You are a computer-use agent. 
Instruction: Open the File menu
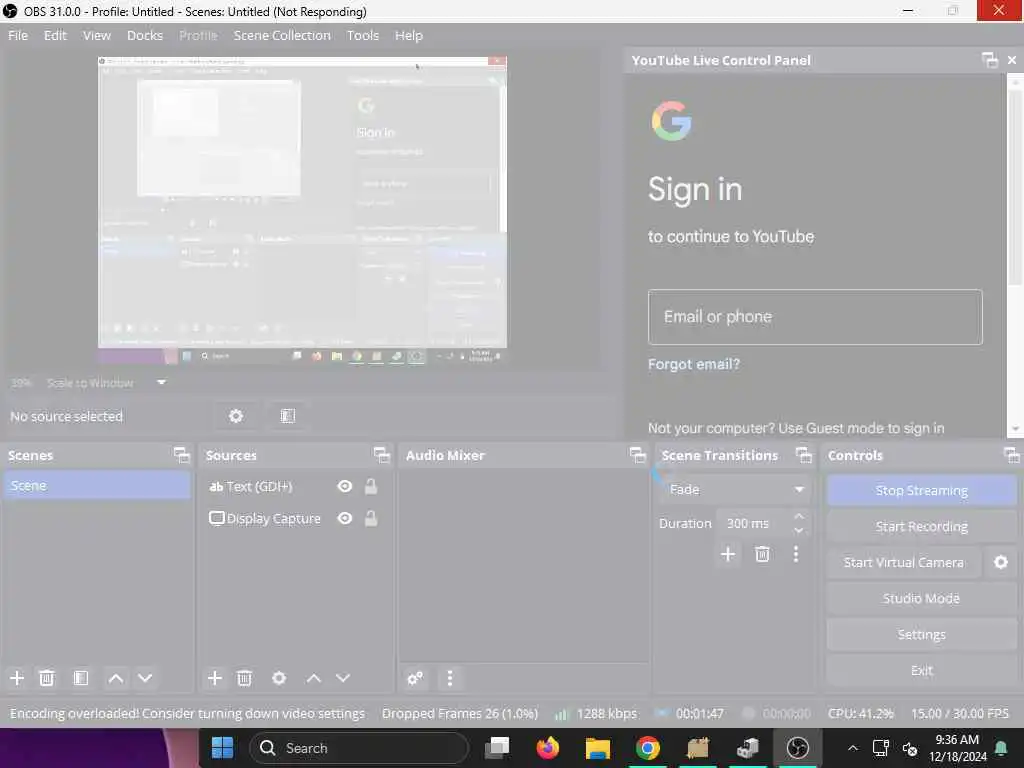(18, 35)
